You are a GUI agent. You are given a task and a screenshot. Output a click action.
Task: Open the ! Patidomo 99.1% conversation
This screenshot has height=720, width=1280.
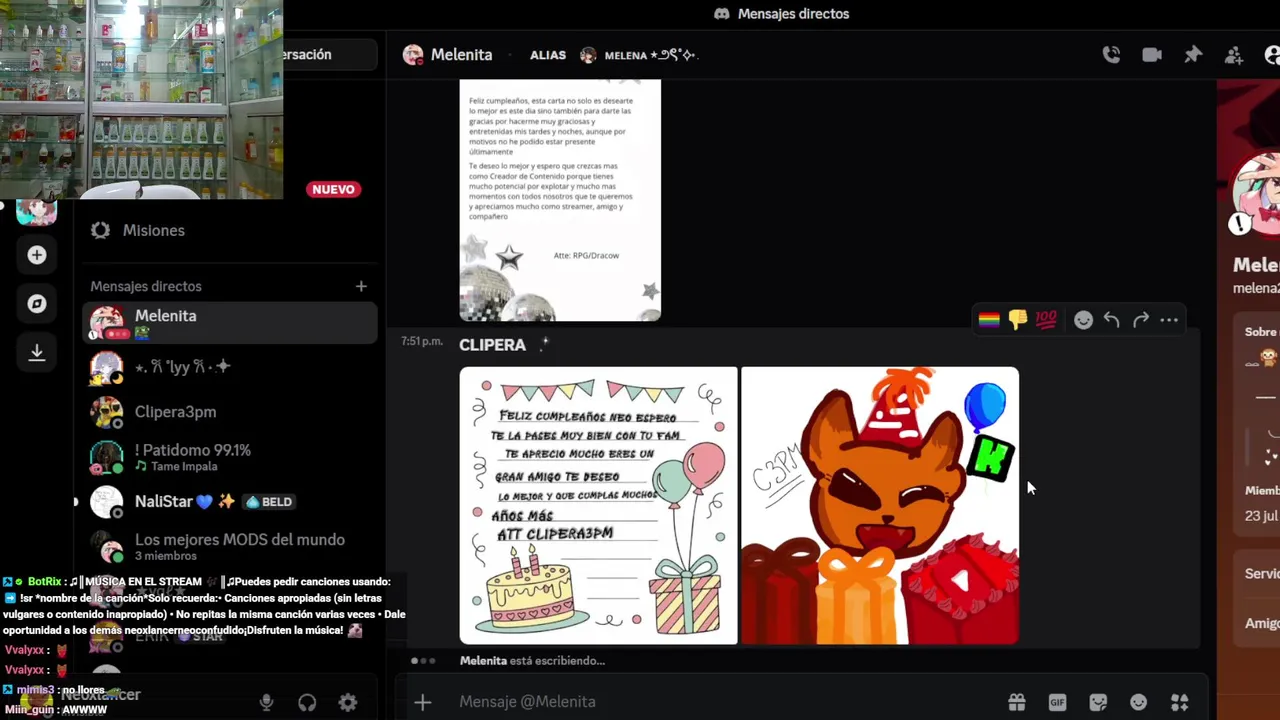click(x=229, y=457)
